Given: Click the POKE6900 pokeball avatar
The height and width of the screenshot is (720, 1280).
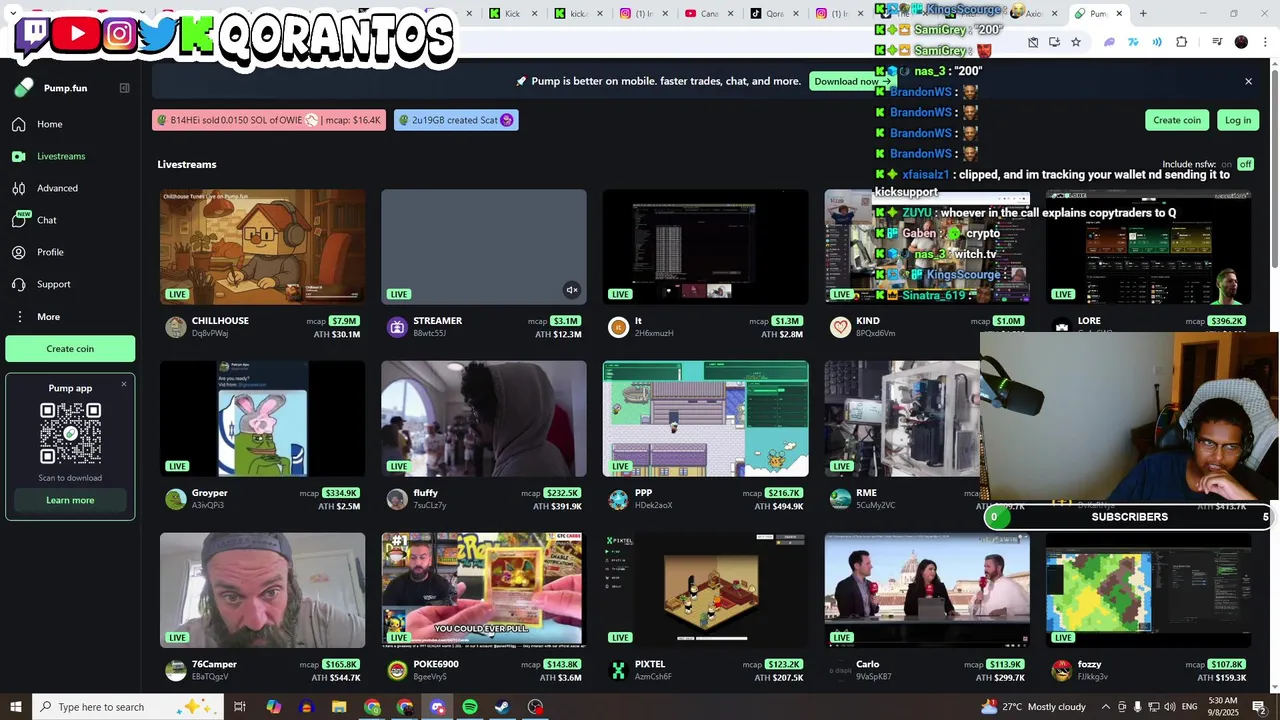Looking at the screenshot, I should click(x=397, y=670).
